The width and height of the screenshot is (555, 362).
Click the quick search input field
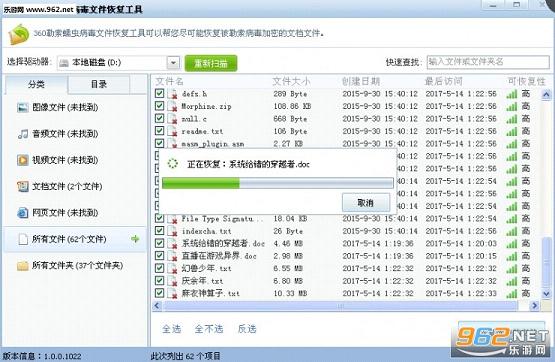coord(488,62)
